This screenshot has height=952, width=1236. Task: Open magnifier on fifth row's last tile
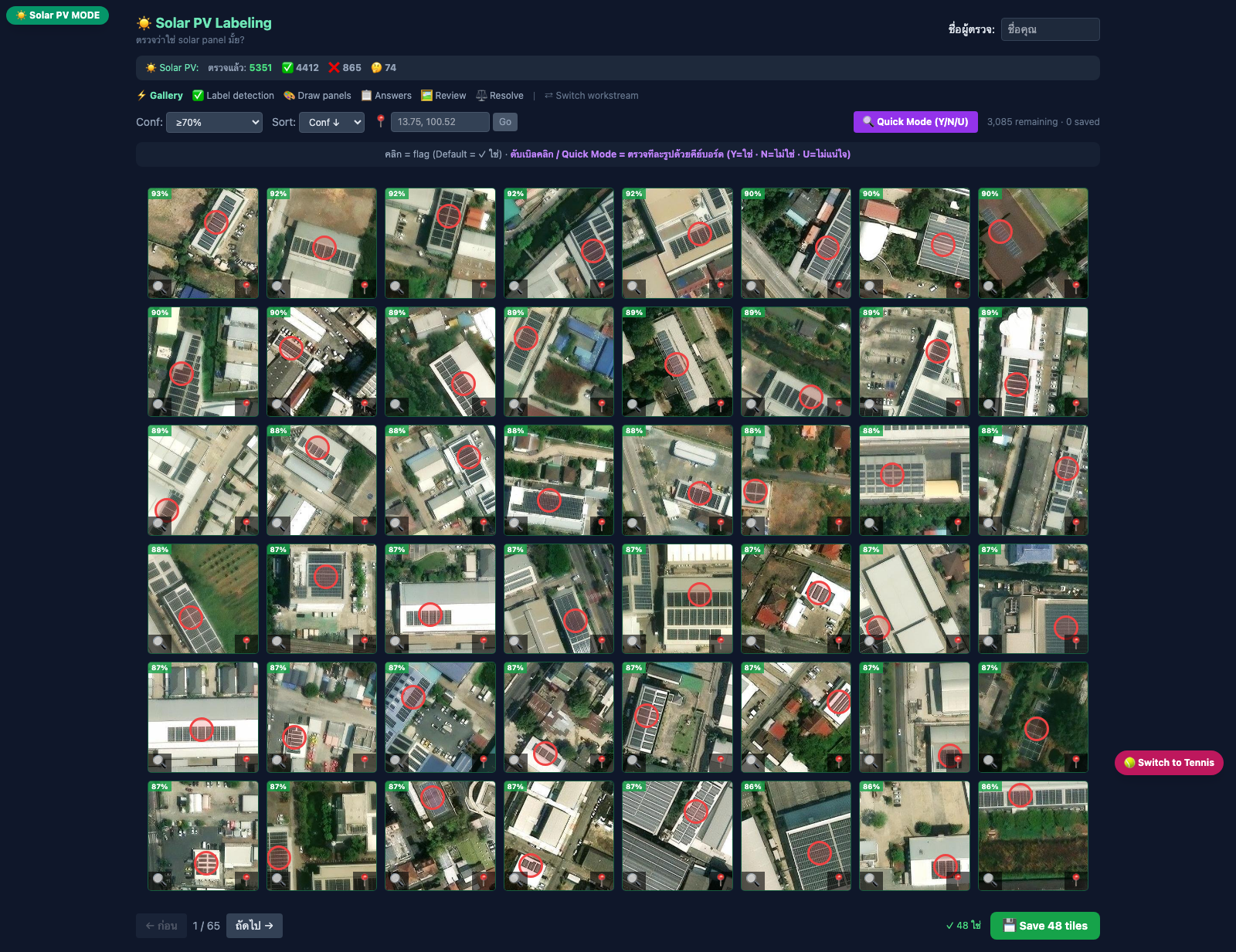[x=990, y=762]
